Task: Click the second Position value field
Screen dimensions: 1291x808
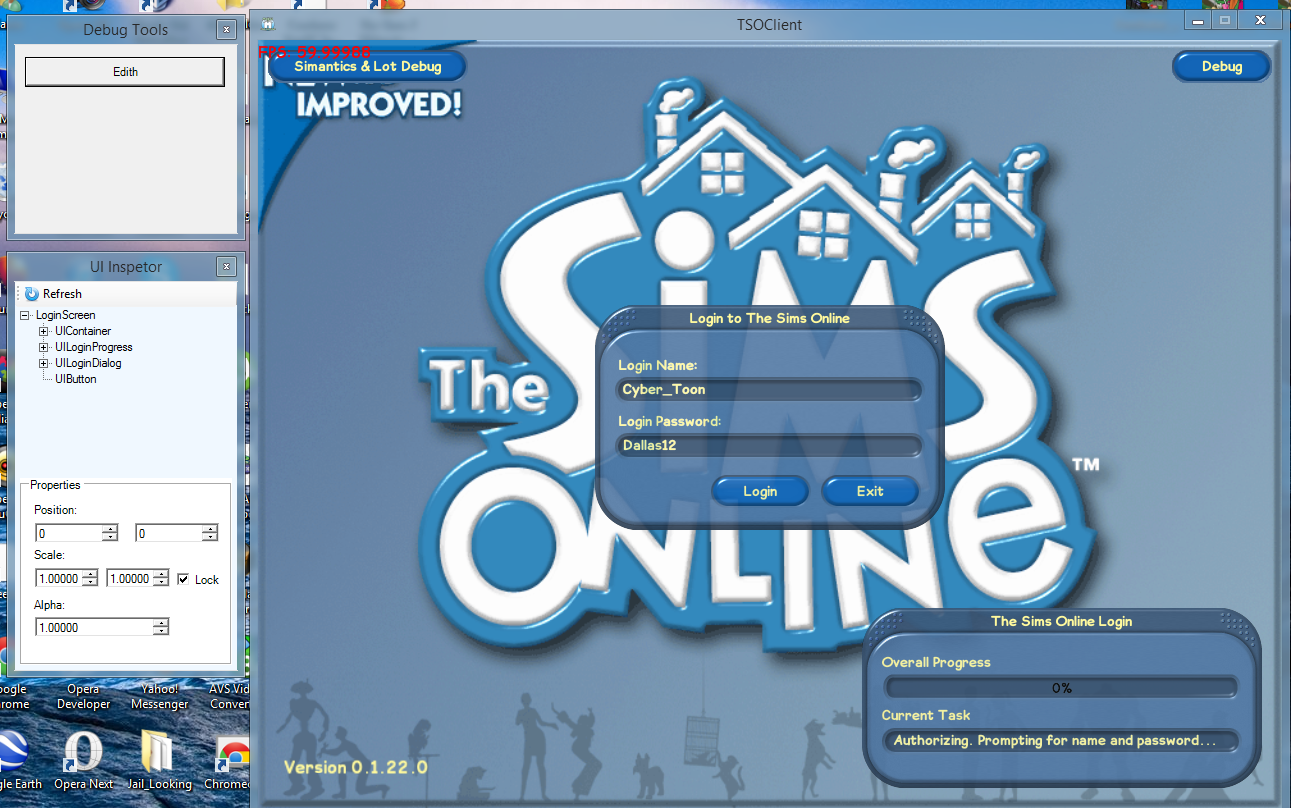Action: pyautogui.click(x=168, y=533)
